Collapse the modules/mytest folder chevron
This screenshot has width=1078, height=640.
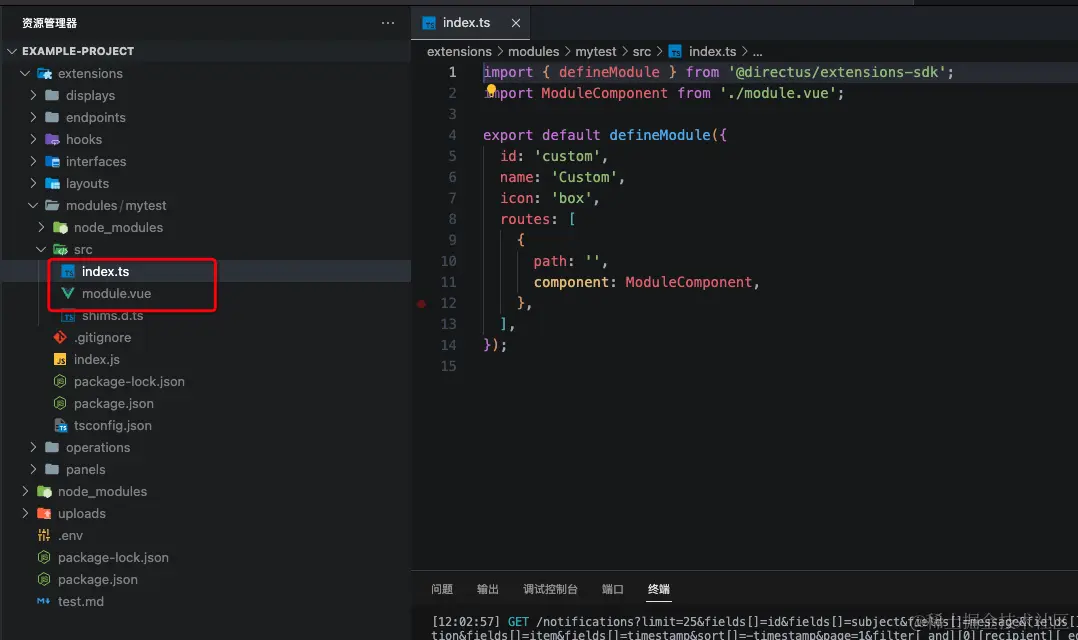coord(33,206)
